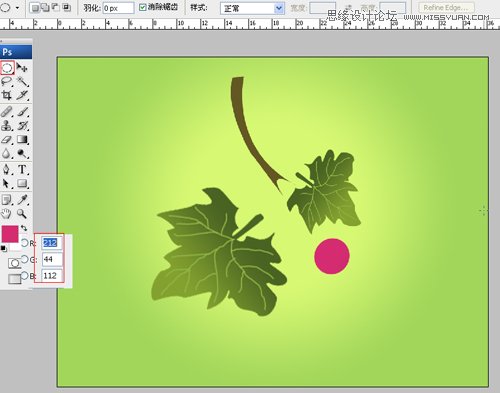This screenshot has width=500, height=393.
Task: Click the large leaf on the canvas
Action: point(218,253)
